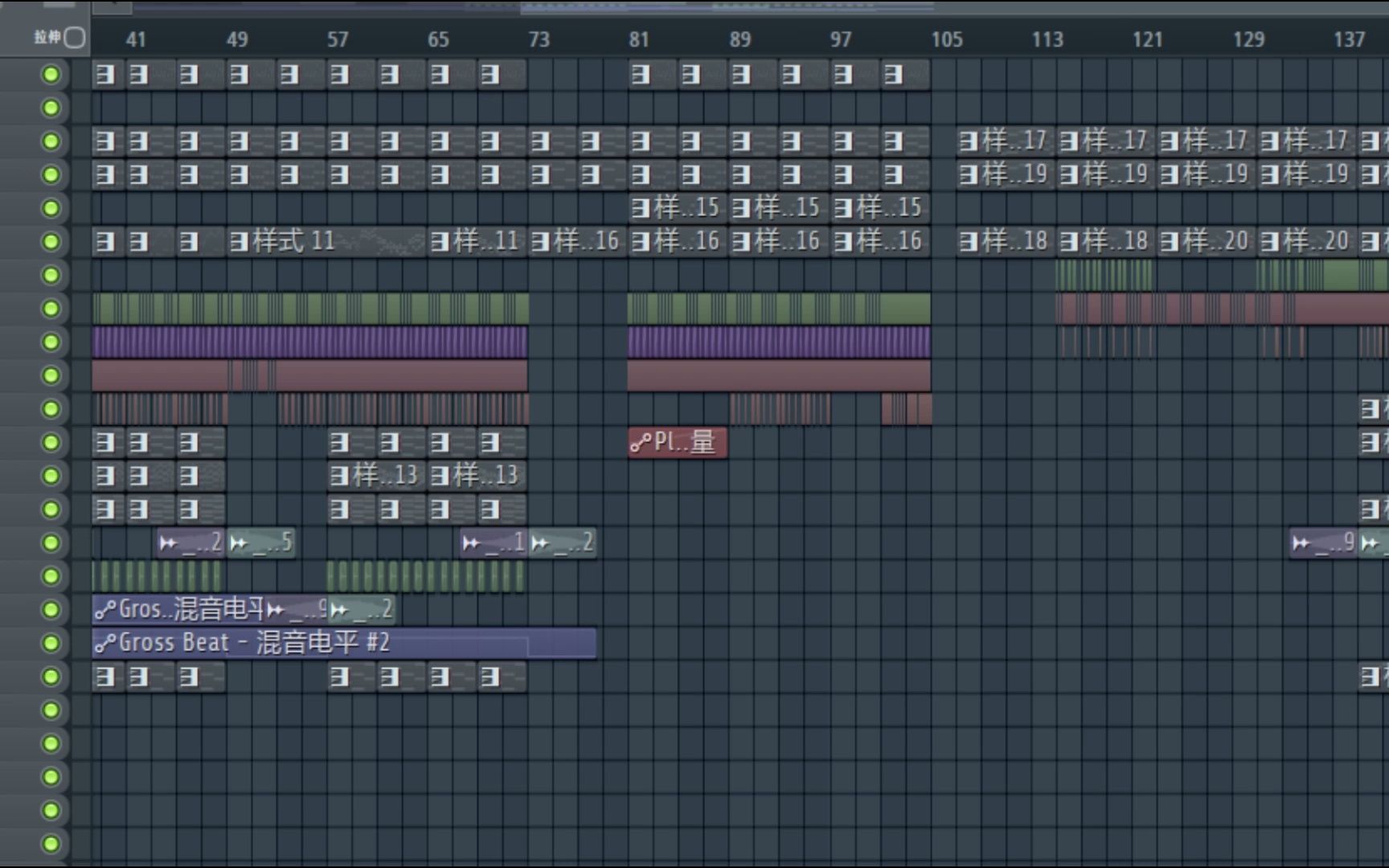Jump to bar 81 on the timeline
The image size is (1389, 868).
pos(639,39)
